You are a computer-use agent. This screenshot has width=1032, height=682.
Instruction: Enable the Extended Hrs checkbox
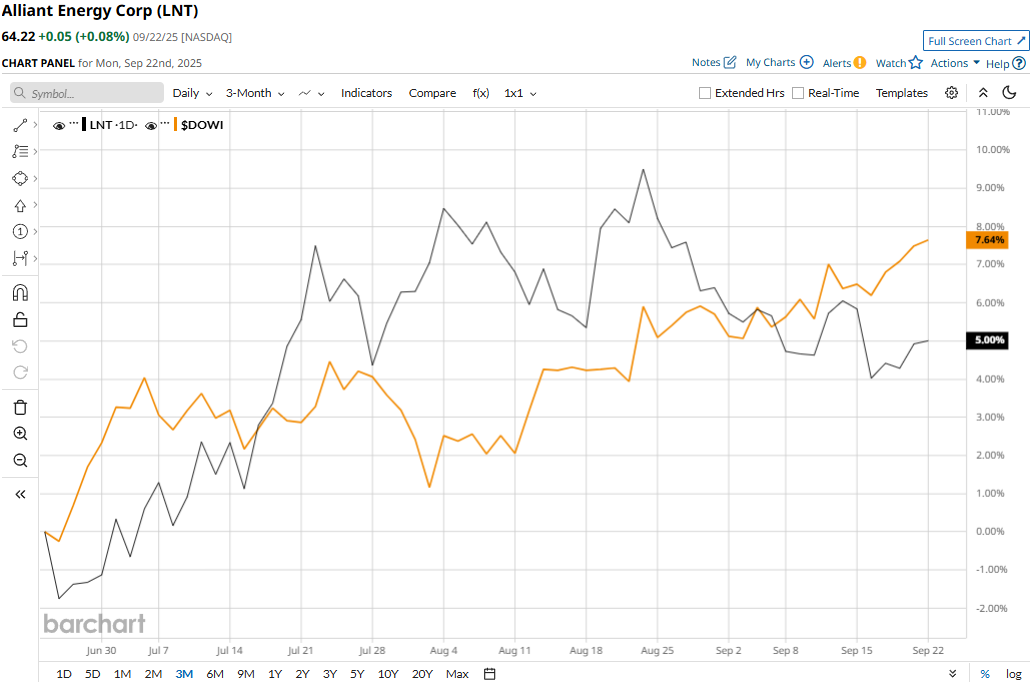click(704, 93)
